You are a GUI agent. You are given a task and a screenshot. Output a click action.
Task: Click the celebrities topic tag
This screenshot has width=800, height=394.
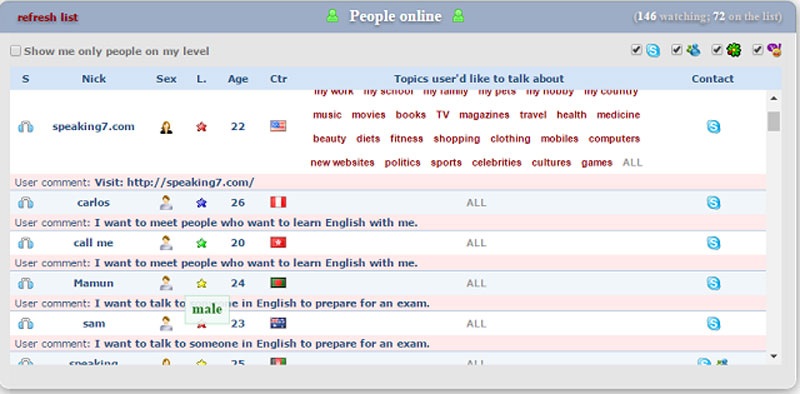496,163
